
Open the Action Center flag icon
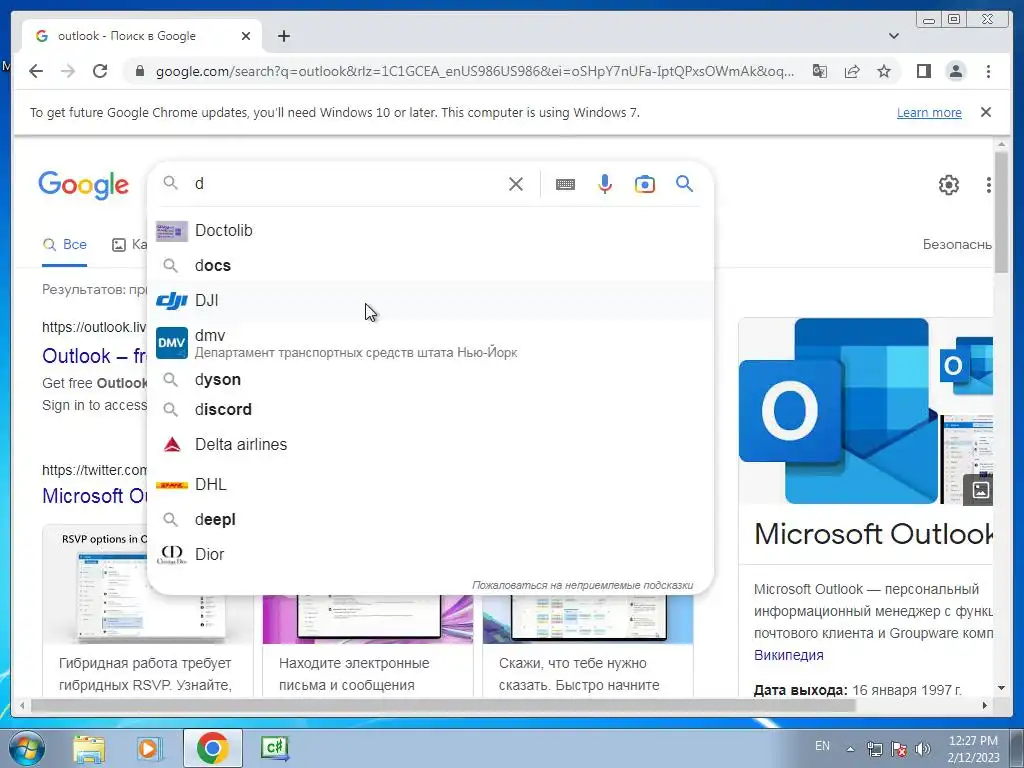[x=899, y=749]
